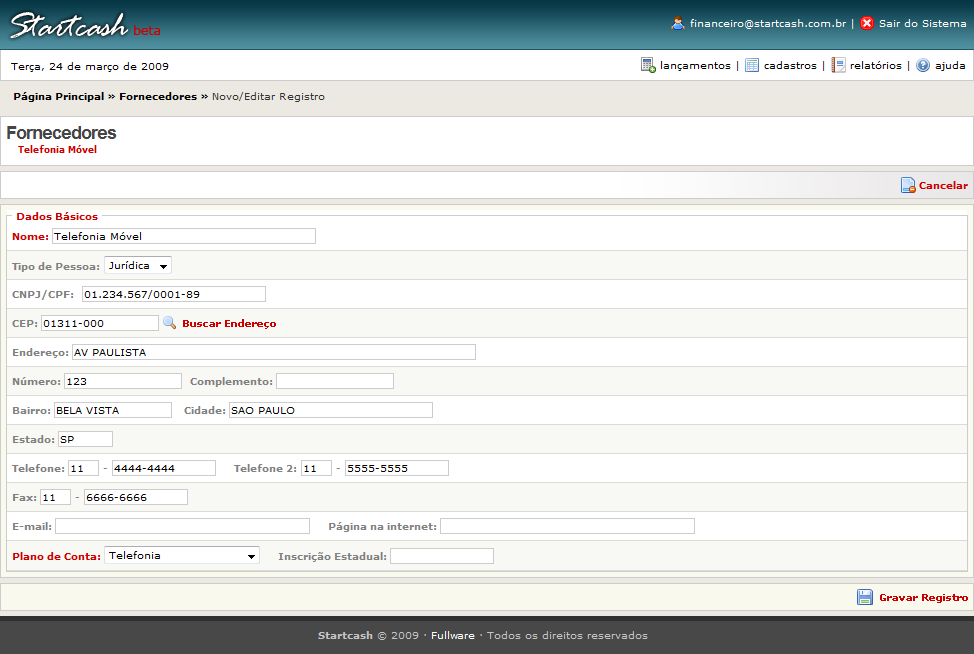This screenshot has width=974, height=654.
Task: Open the cadastros menu
Action: pos(790,66)
